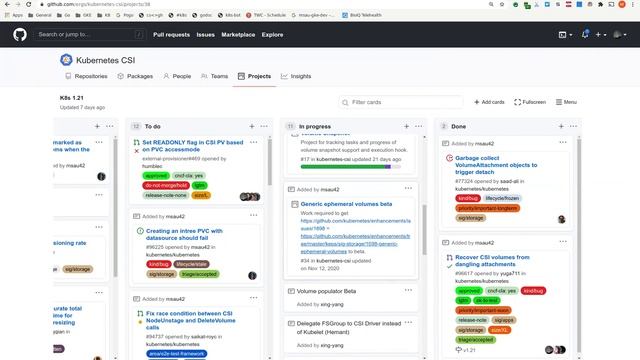Click the To do column scrollbar
Viewport: 640px width, 360px height.
pos(269,162)
